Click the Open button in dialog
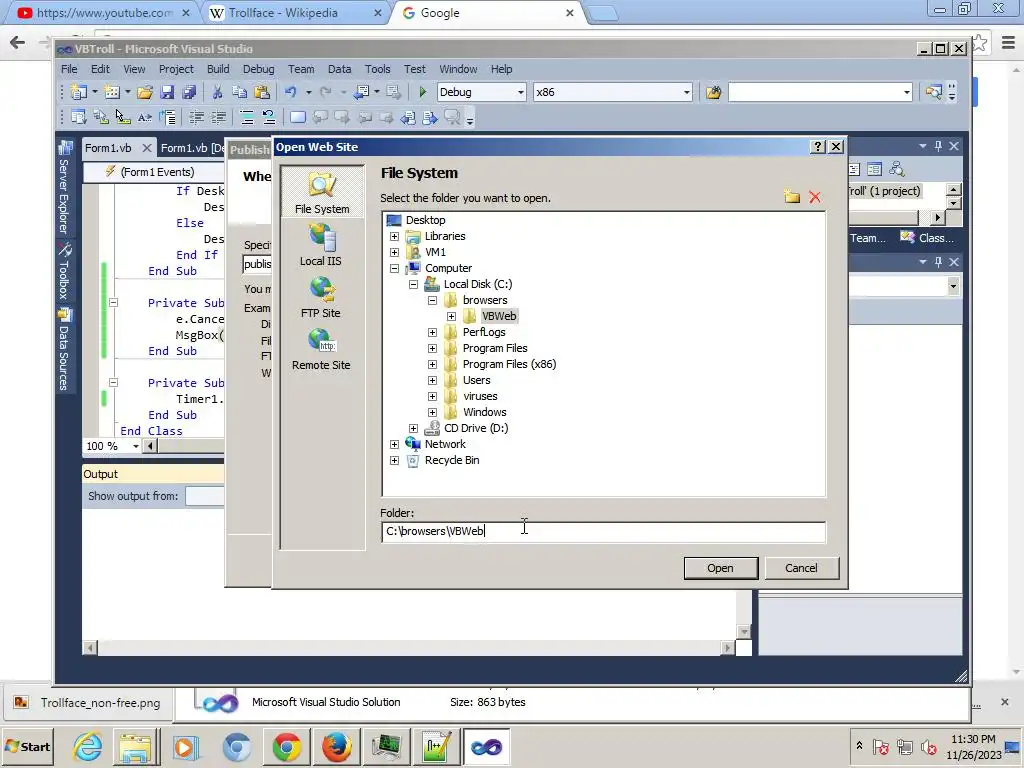 click(720, 568)
